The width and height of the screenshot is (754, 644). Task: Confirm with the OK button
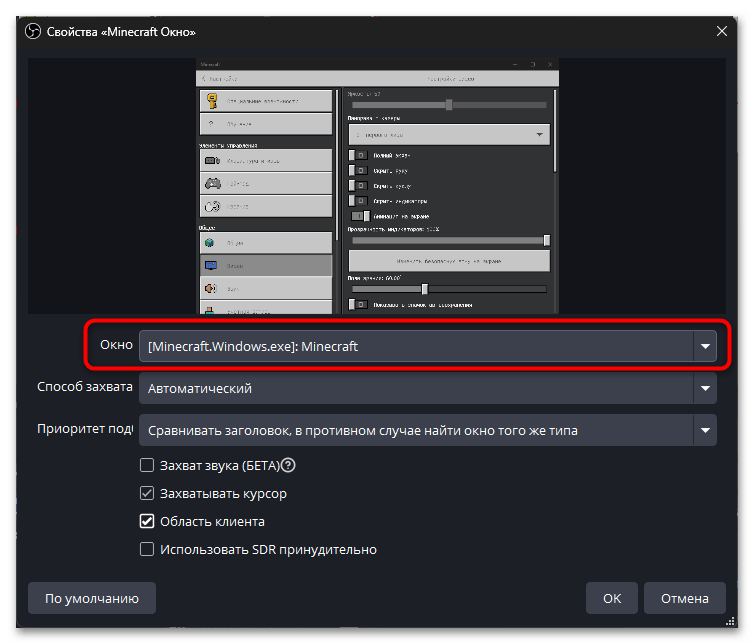click(x=612, y=598)
